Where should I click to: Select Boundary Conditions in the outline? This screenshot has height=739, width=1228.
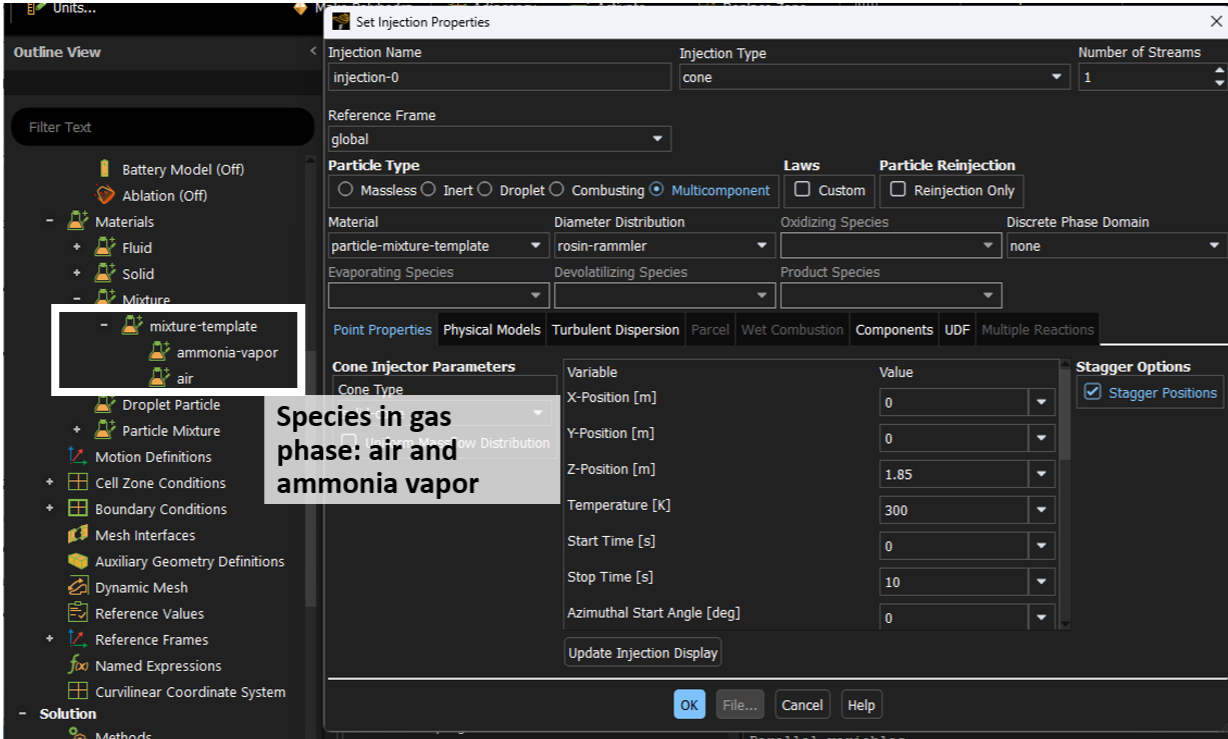161,508
